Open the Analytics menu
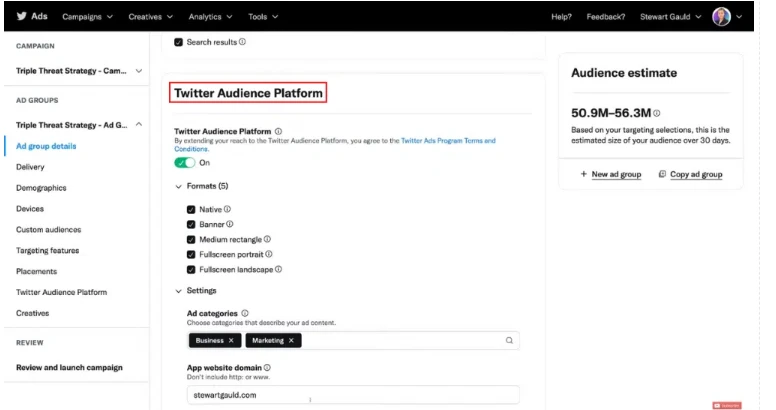The height and width of the screenshot is (410, 776). pyautogui.click(x=210, y=17)
